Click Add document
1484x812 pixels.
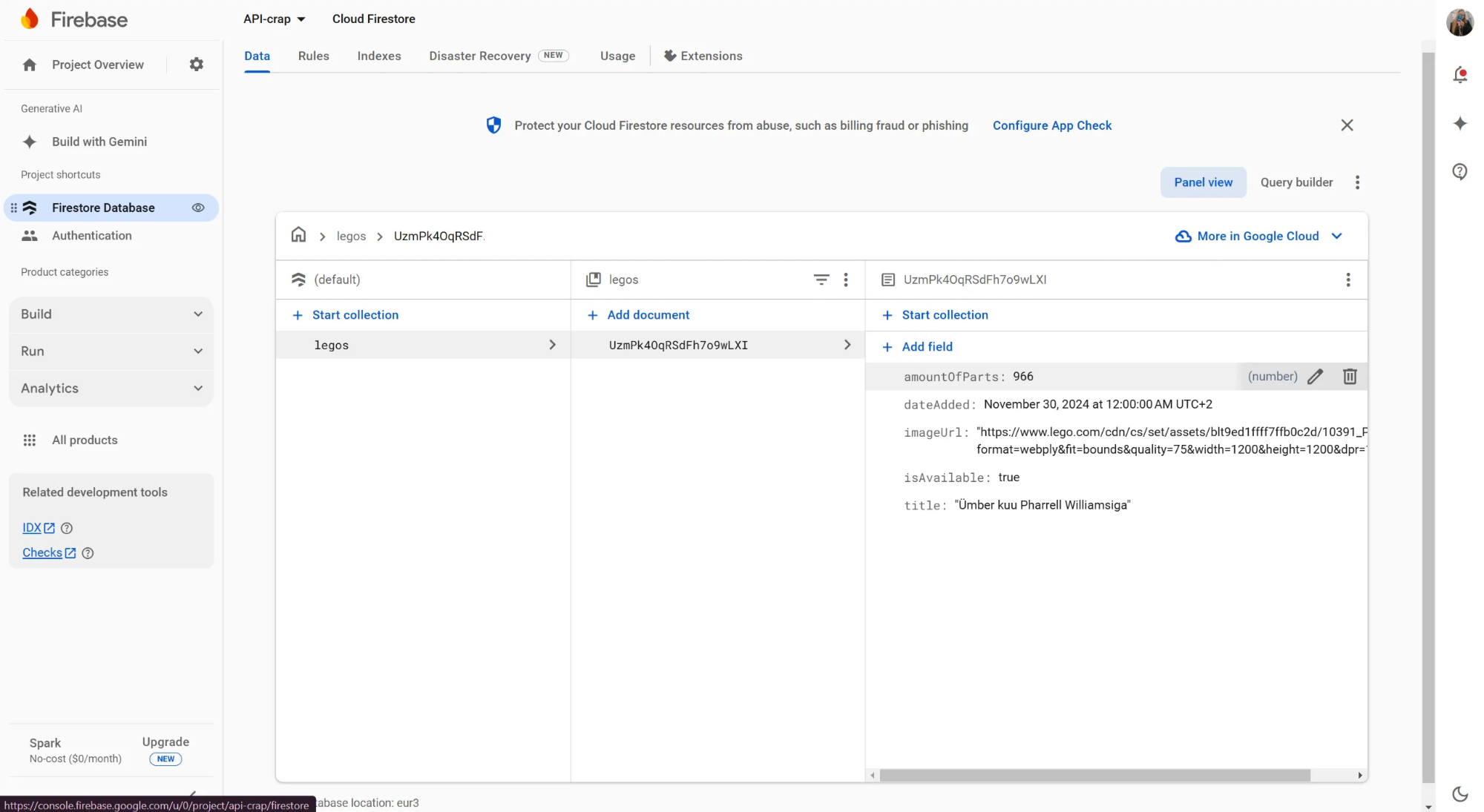pyautogui.click(x=639, y=315)
